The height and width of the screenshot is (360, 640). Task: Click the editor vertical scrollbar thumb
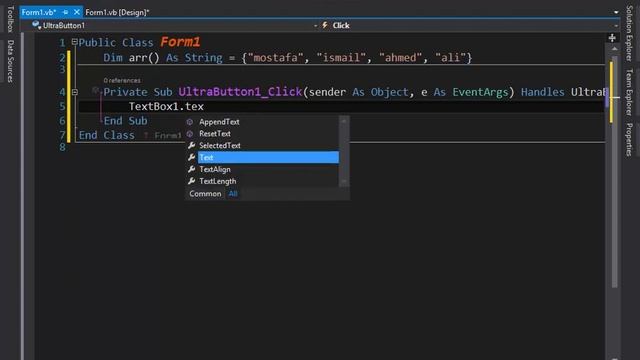pos(614,171)
